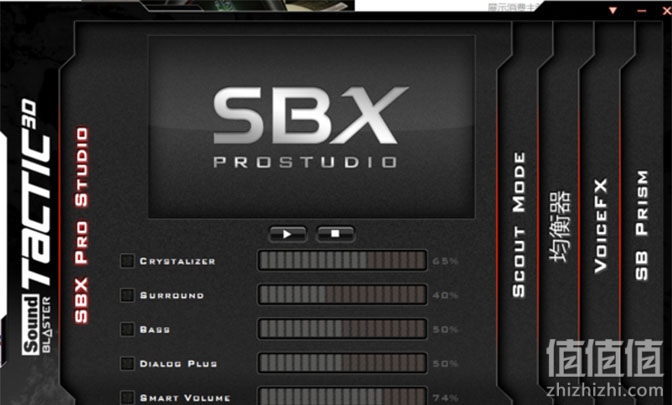672x405 pixels.
Task: Open the 均衡器 equalizer tab
Action: tap(560, 226)
